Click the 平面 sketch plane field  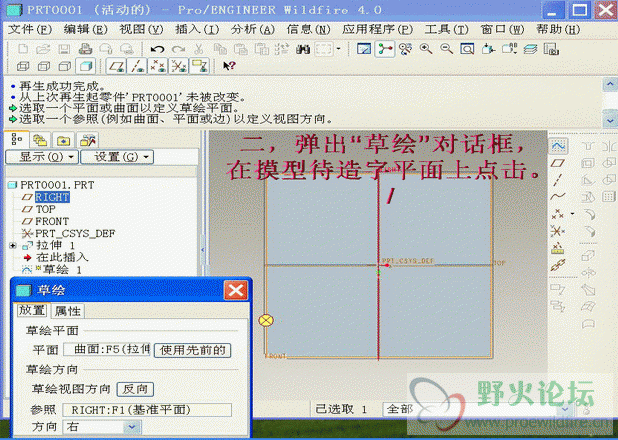click(x=107, y=350)
